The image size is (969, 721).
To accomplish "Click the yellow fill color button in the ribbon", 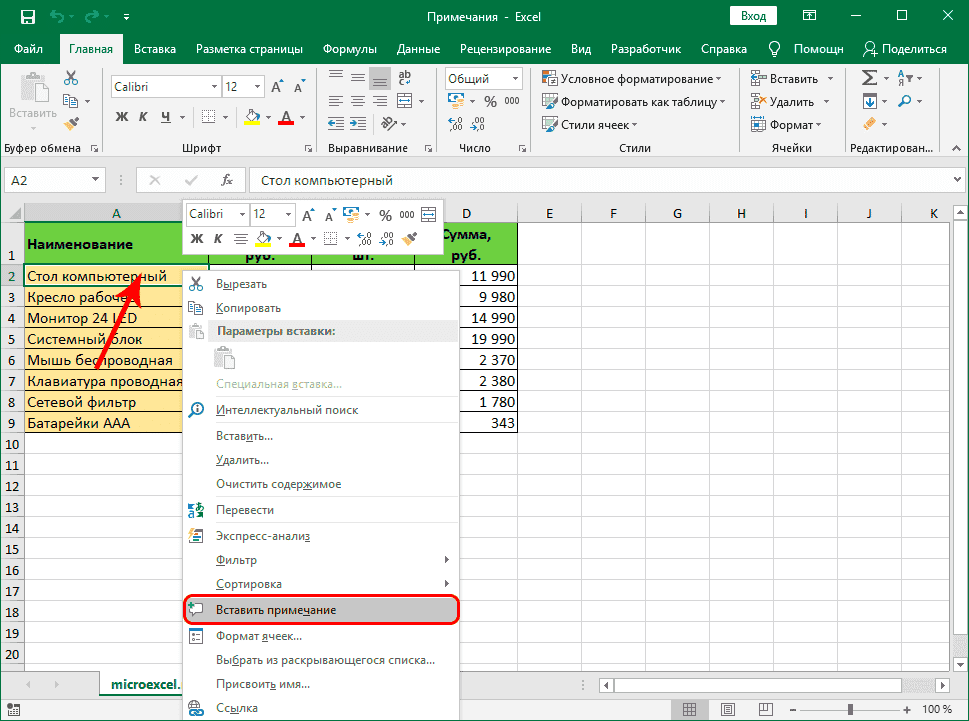I will click(x=252, y=117).
